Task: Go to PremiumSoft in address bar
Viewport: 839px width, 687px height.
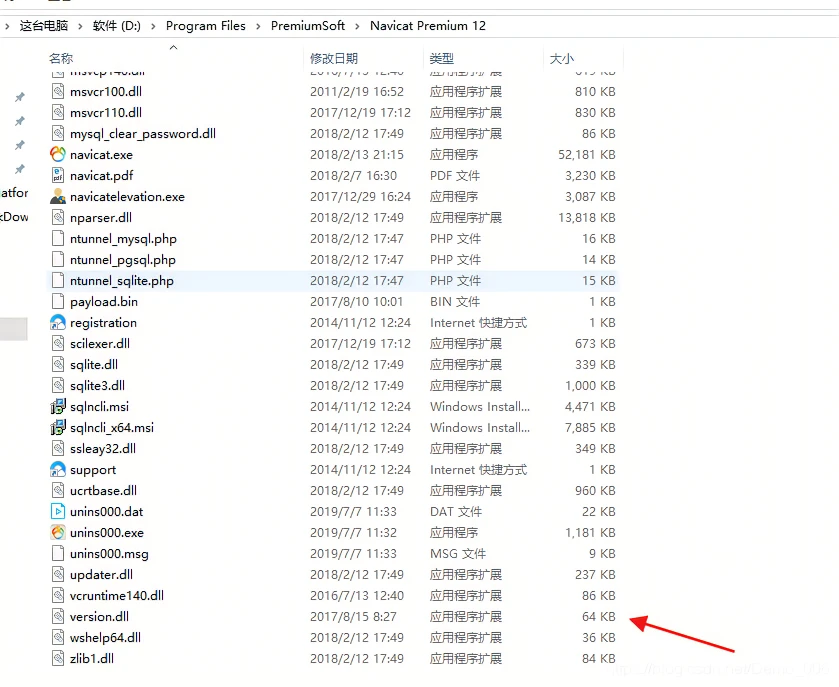Action: tap(308, 26)
